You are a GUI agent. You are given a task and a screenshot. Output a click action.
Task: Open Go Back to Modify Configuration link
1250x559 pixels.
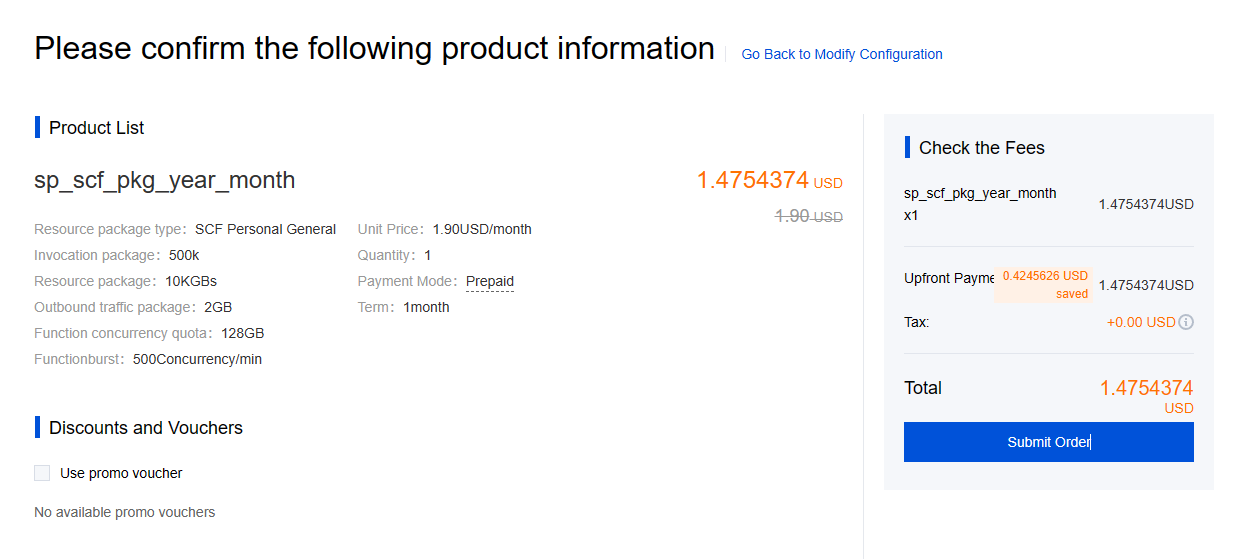click(841, 54)
